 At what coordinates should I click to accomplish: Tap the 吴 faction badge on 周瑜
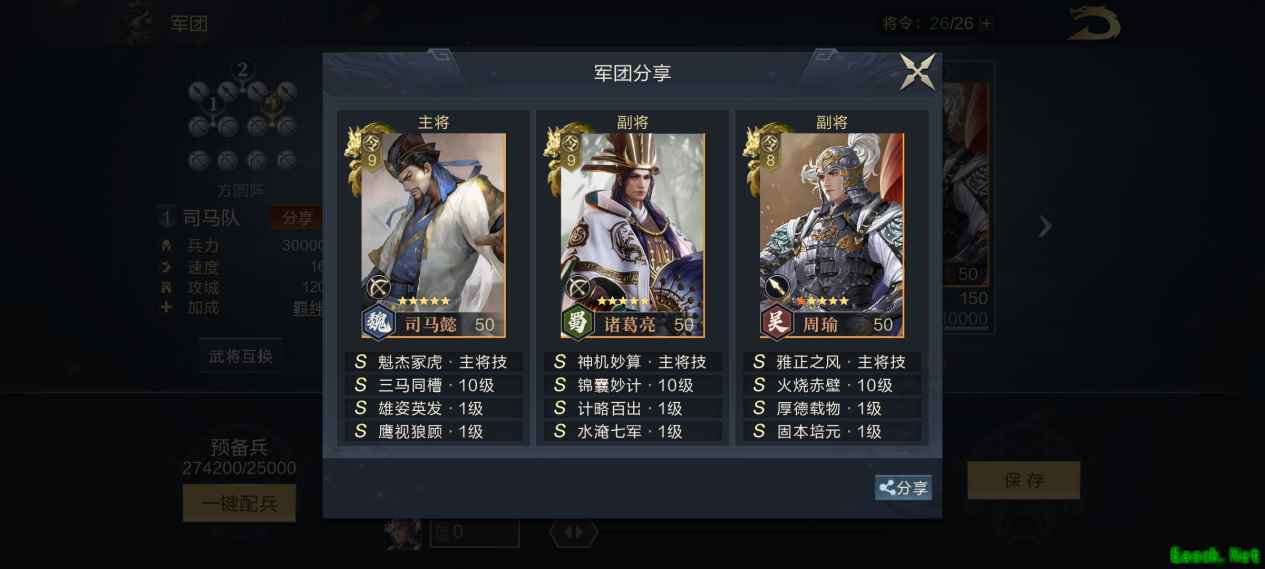(x=776, y=323)
